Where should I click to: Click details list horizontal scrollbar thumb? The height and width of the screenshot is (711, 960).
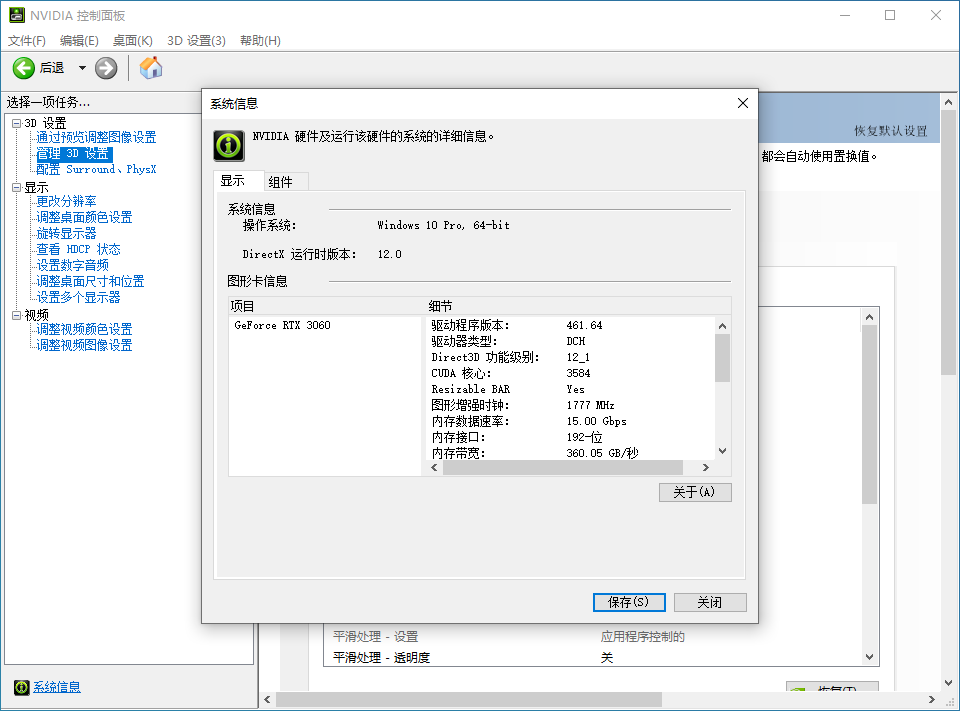click(563, 467)
